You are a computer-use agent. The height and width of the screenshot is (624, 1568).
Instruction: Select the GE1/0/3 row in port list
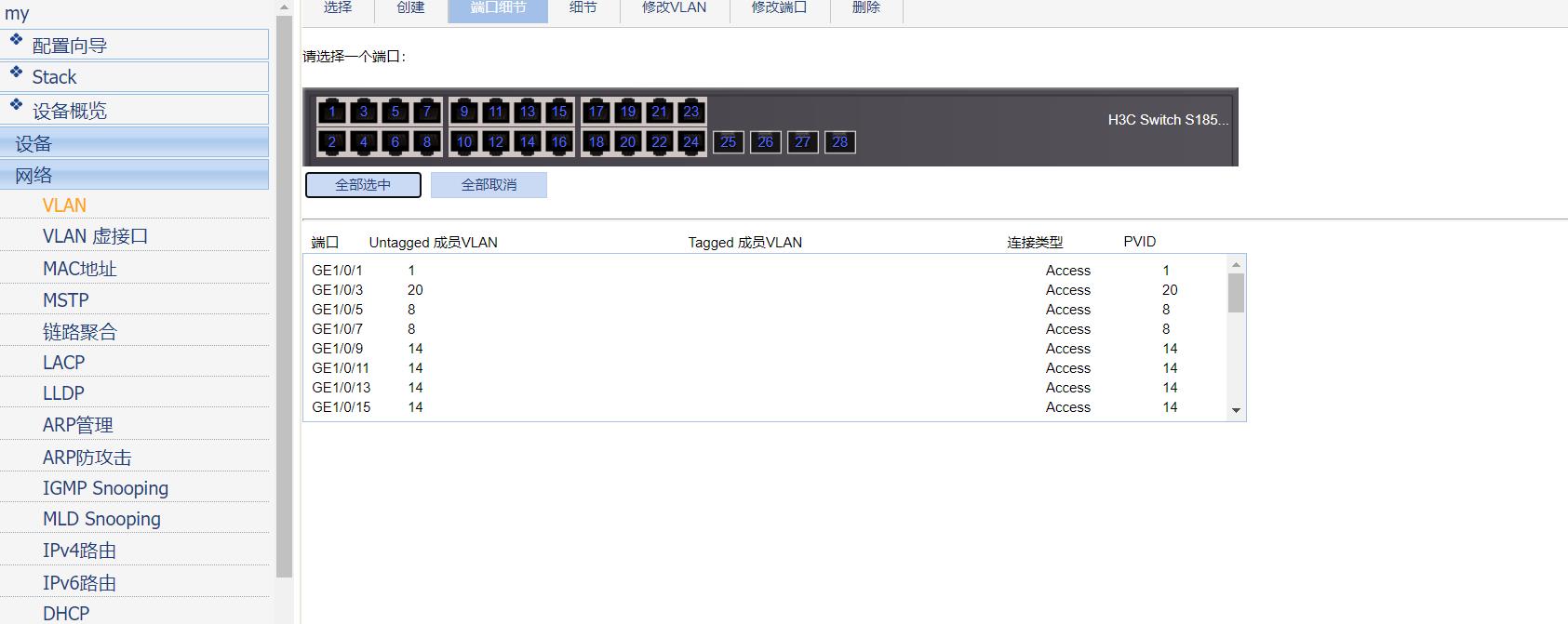[765, 290]
